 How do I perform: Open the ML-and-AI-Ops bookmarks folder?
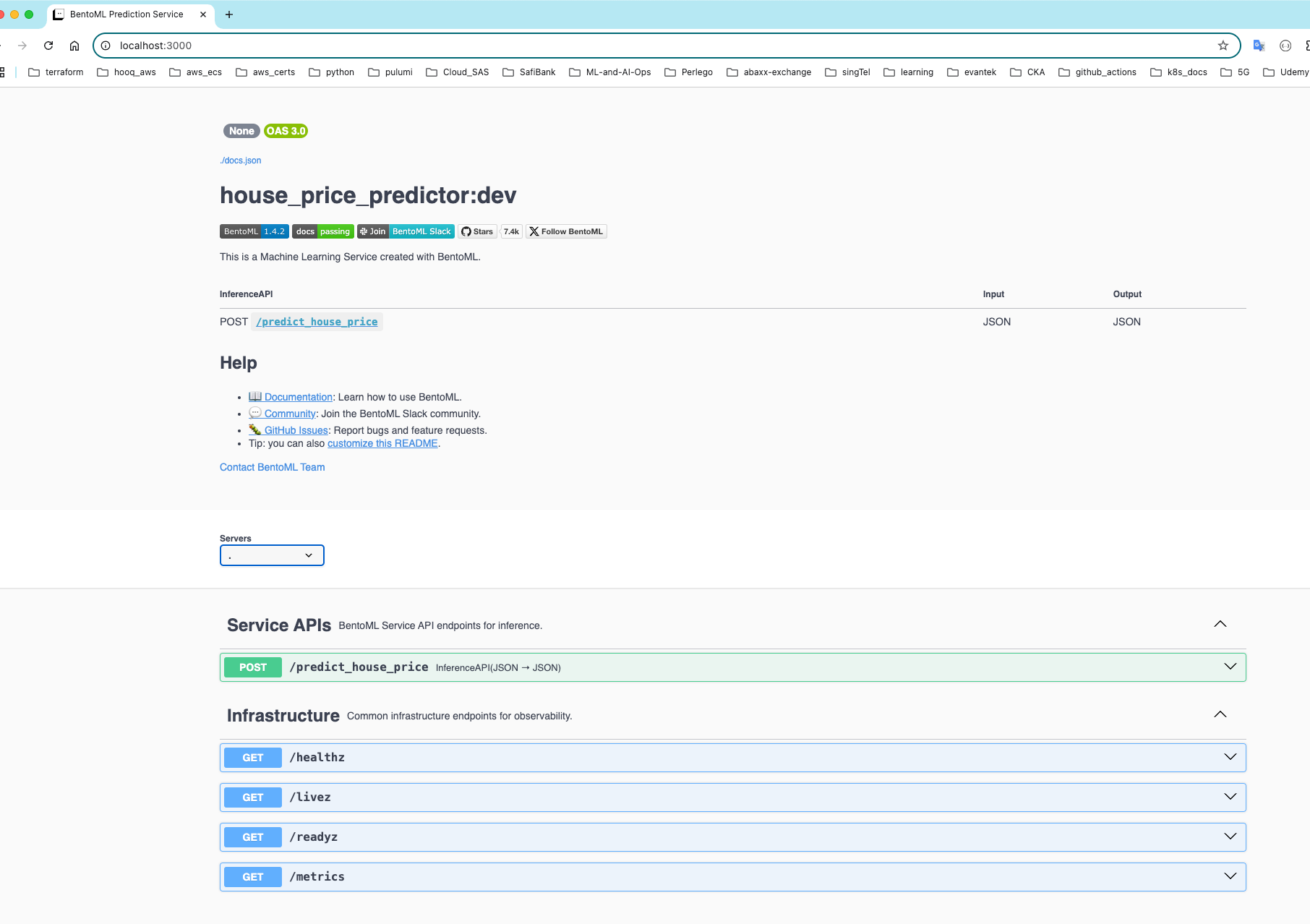(x=610, y=72)
